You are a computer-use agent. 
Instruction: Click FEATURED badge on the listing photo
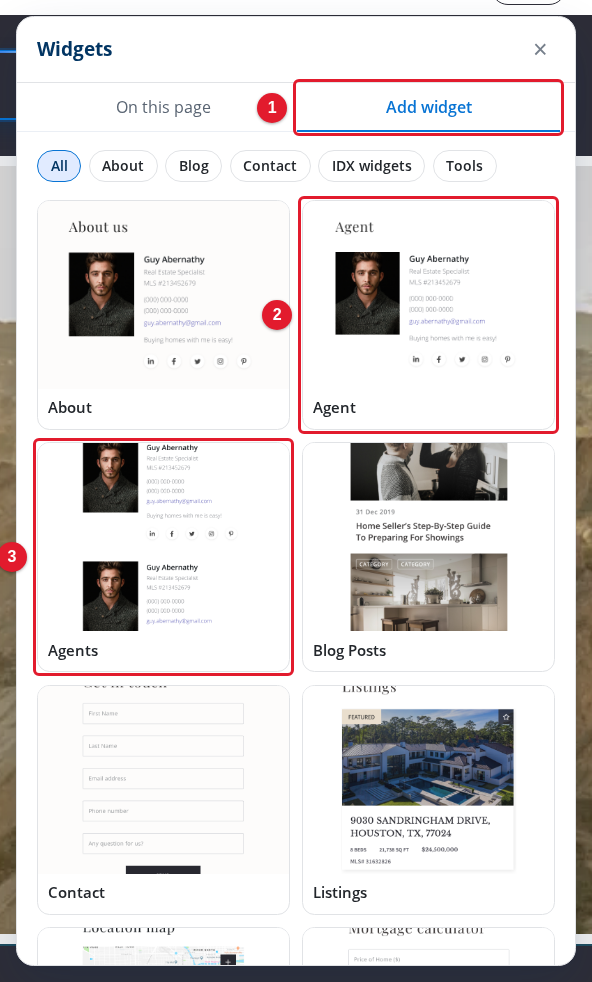click(x=361, y=717)
